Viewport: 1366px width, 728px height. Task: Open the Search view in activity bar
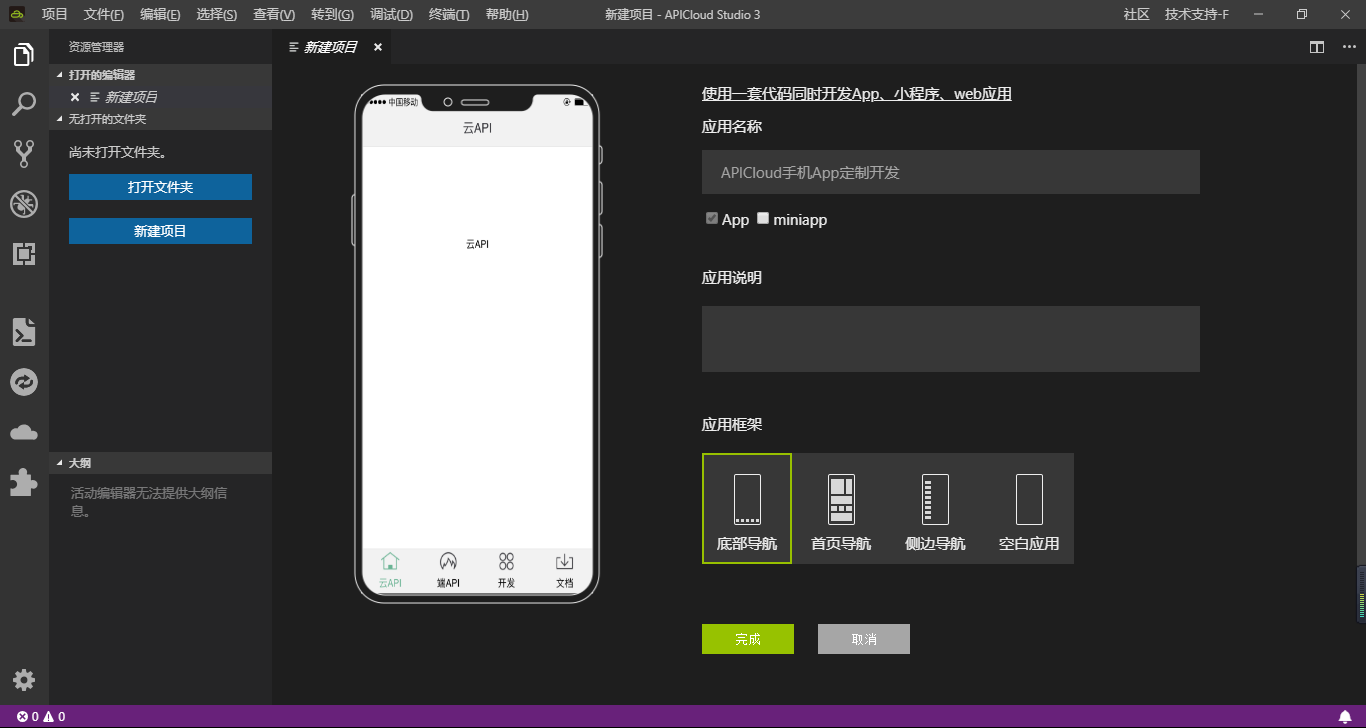click(x=24, y=103)
